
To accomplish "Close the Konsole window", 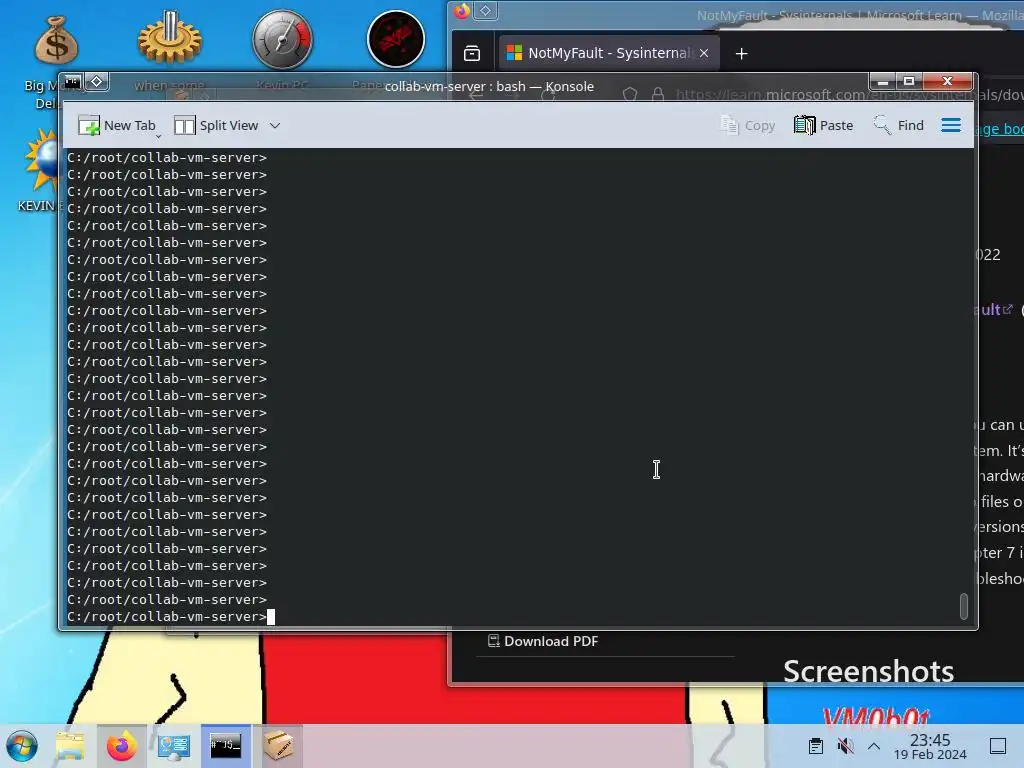I will [x=947, y=82].
